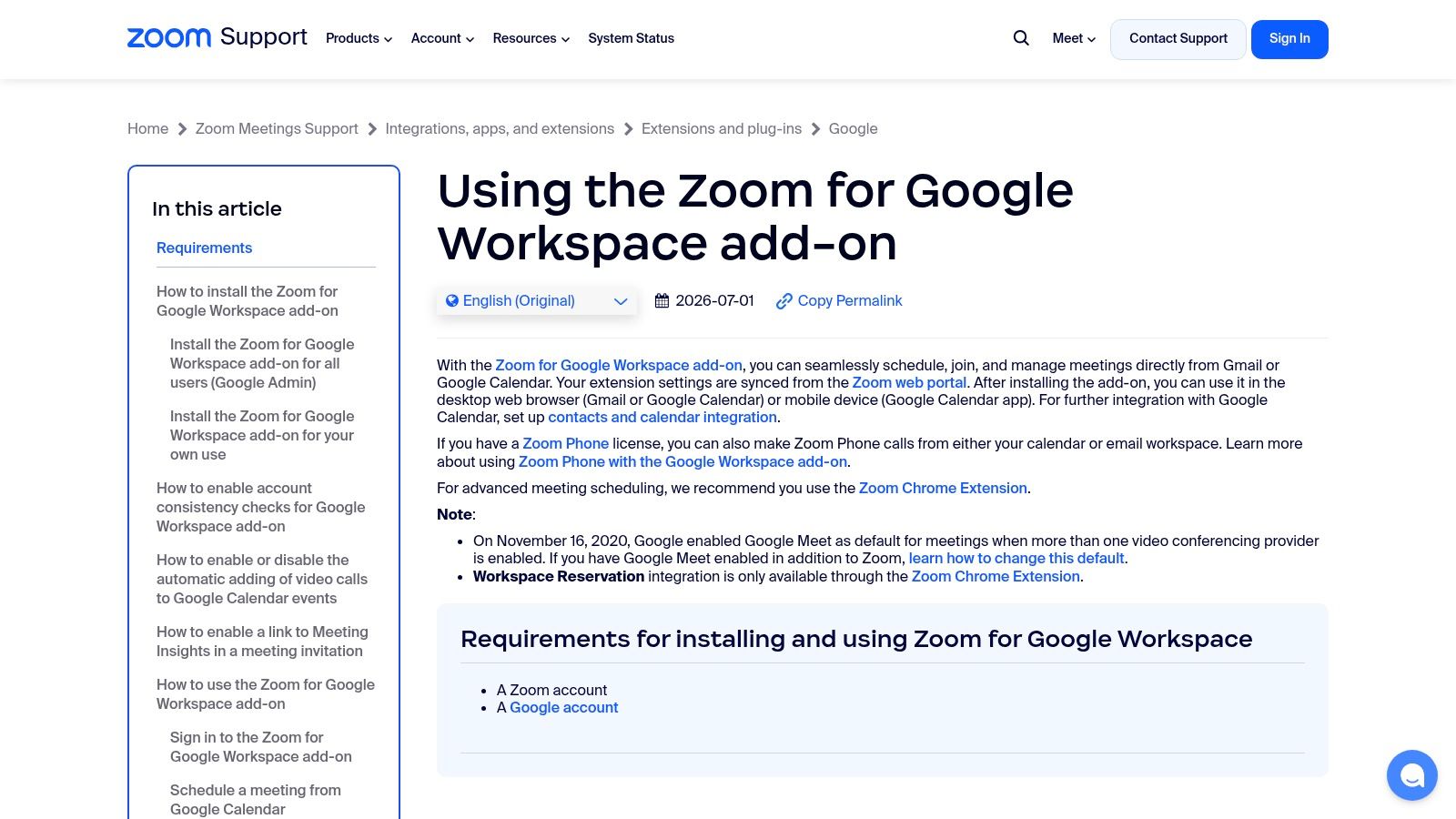
Task: Click the Contact Support button
Action: click(1178, 39)
